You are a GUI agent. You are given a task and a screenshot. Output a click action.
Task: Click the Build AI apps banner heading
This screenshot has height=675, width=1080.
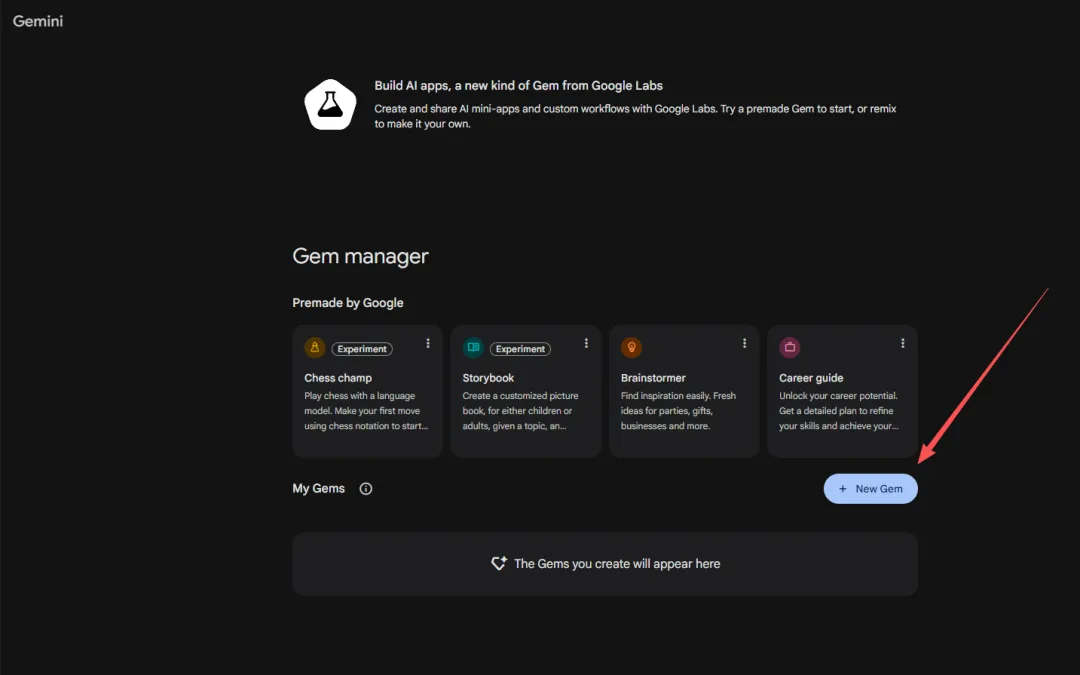518,86
